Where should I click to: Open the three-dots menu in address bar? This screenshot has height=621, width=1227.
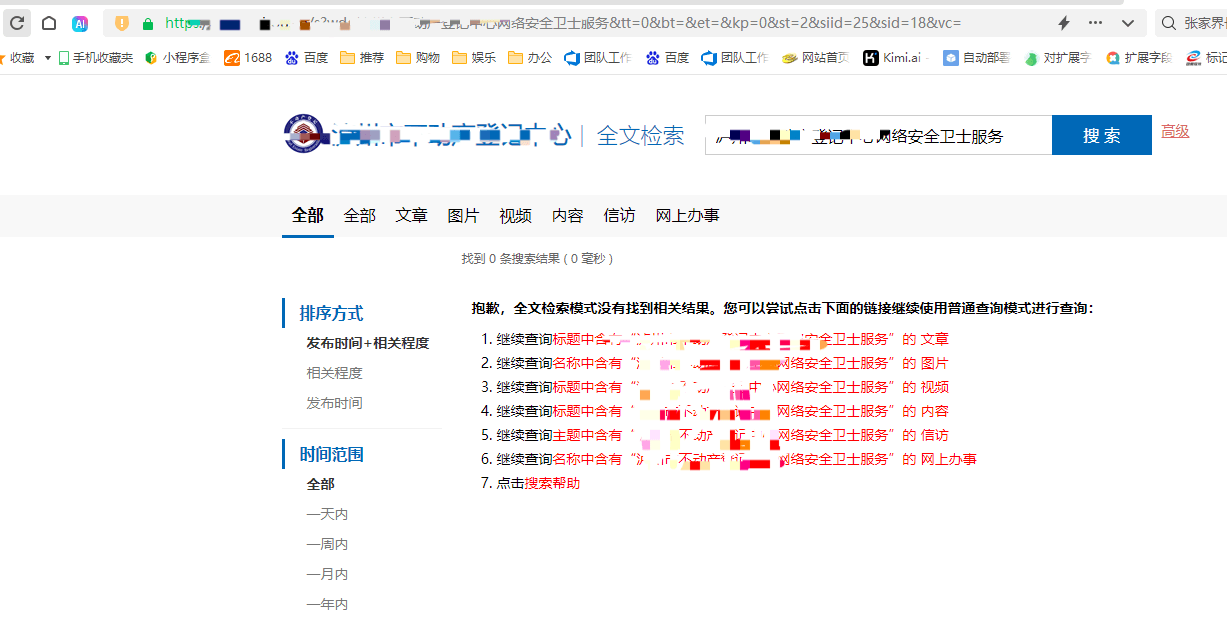click(1096, 23)
